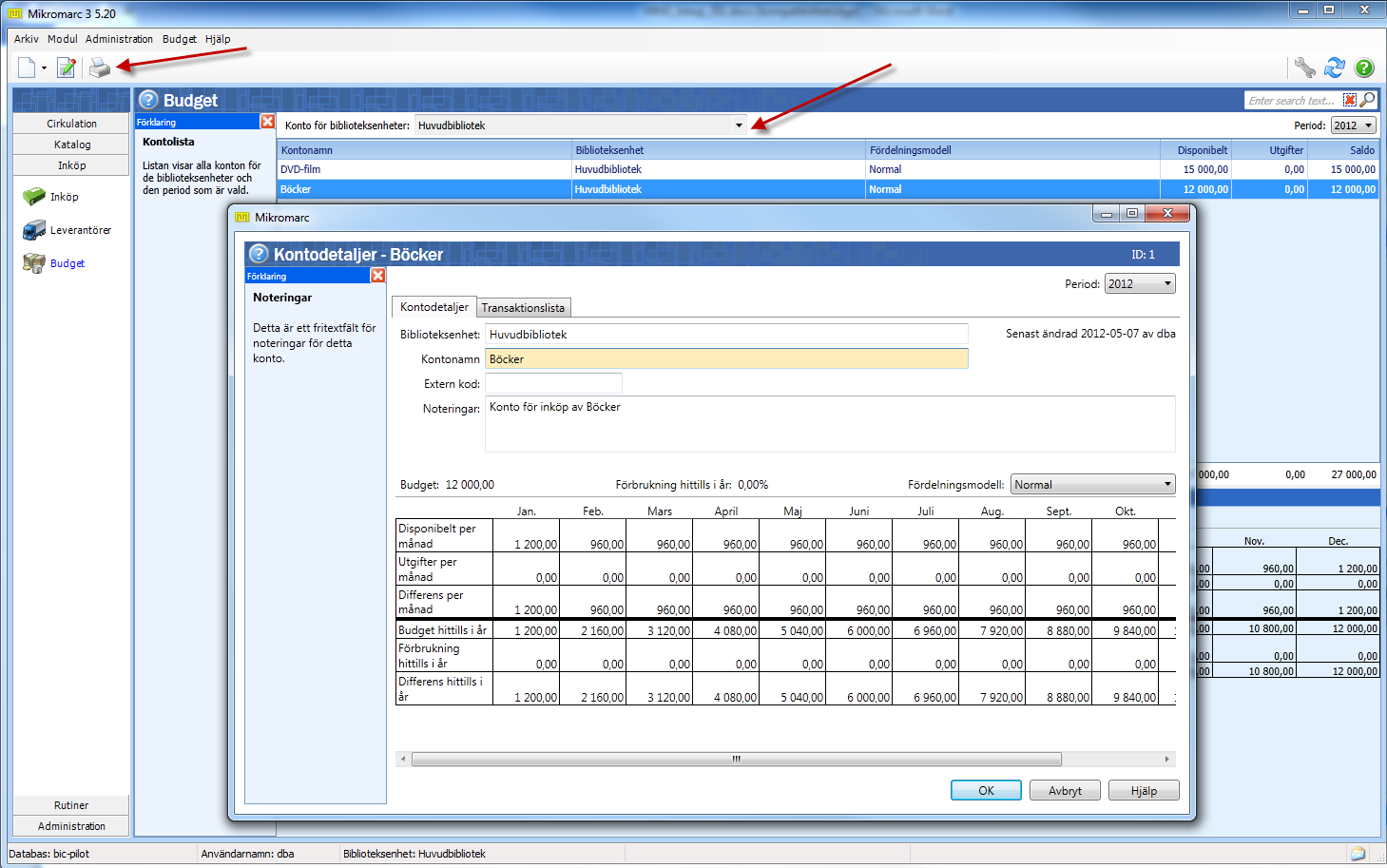The width and height of the screenshot is (1387, 868).
Task: Click the new document icon in toolbar
Action: pos(27,68)
